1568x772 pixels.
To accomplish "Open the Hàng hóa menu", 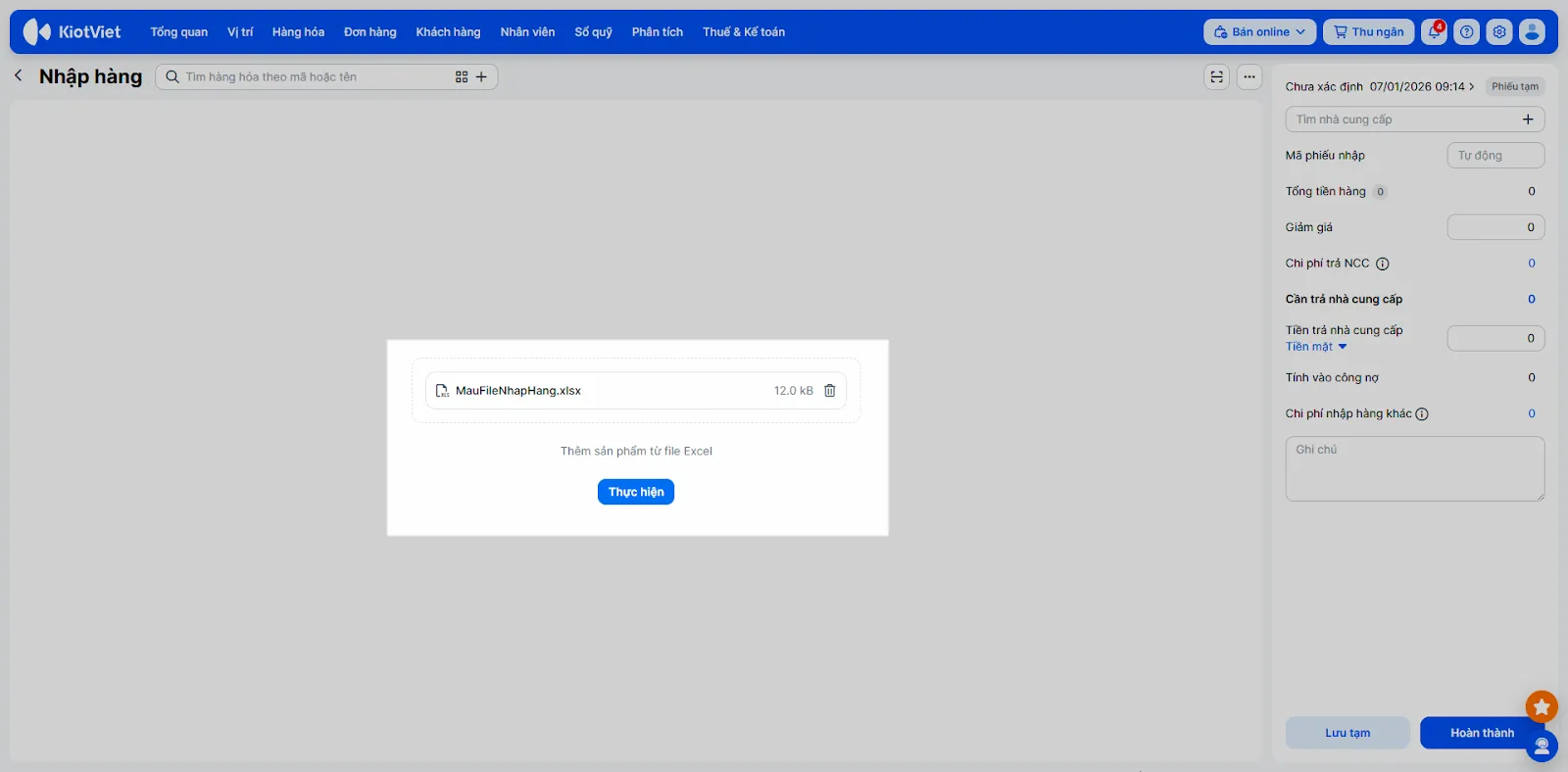I will click(x=298, y=32).
